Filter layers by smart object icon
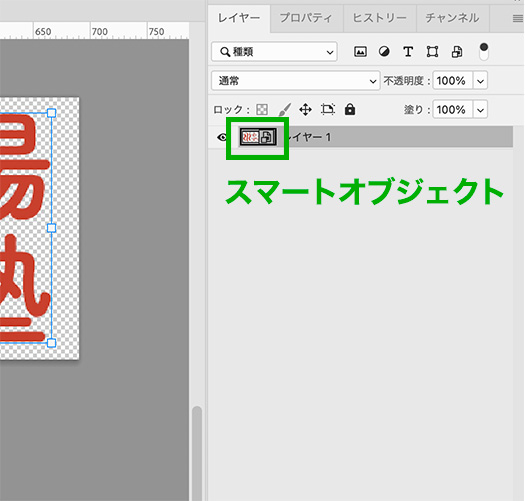525x501 pixels. coord(457,52)
